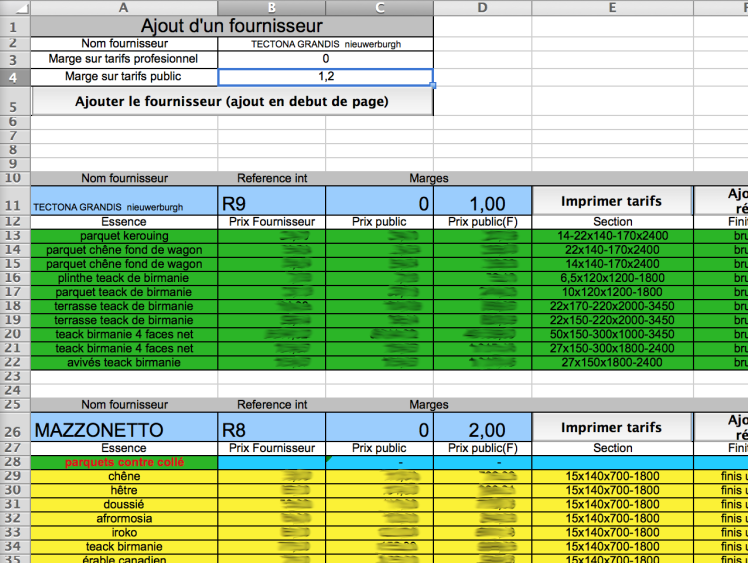The width and height of the screenshot is (748, 563).
Task: Select the 'chêne' cell in row 29
Action: point(124,477)
